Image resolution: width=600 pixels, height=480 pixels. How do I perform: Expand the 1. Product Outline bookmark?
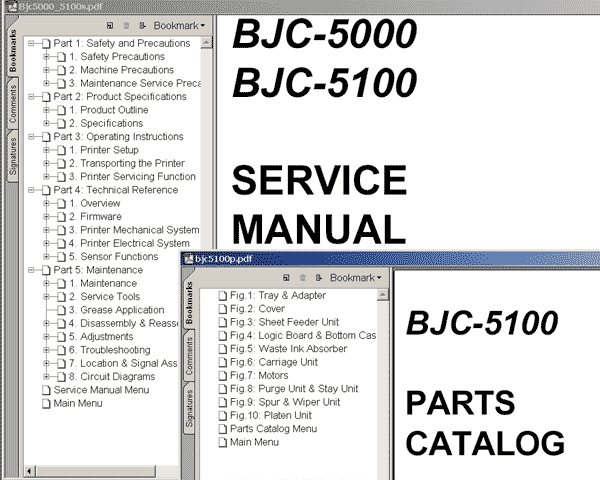[48, 110]
